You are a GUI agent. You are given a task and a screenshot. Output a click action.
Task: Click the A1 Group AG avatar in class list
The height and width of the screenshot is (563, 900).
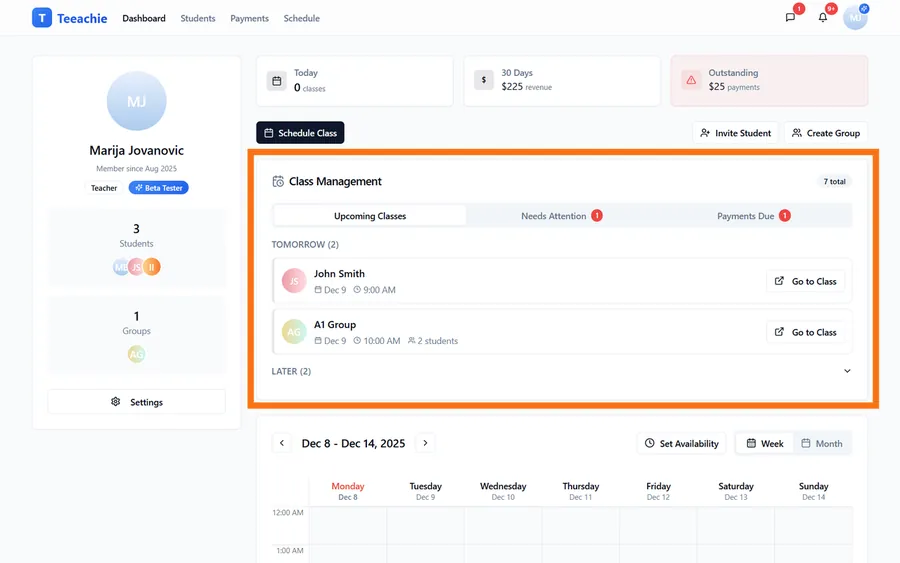click(294, 332)
